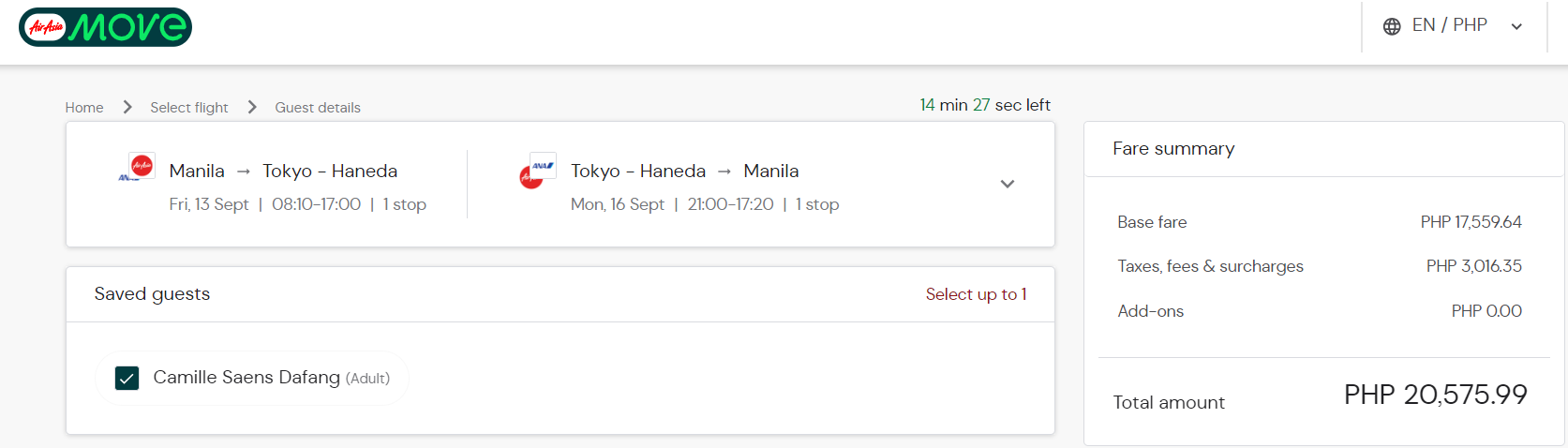Select Camille Saens Dafang saved guest
Image resolution: width=1568 pixels, height=448 pixels.
(x=252, y=378)
